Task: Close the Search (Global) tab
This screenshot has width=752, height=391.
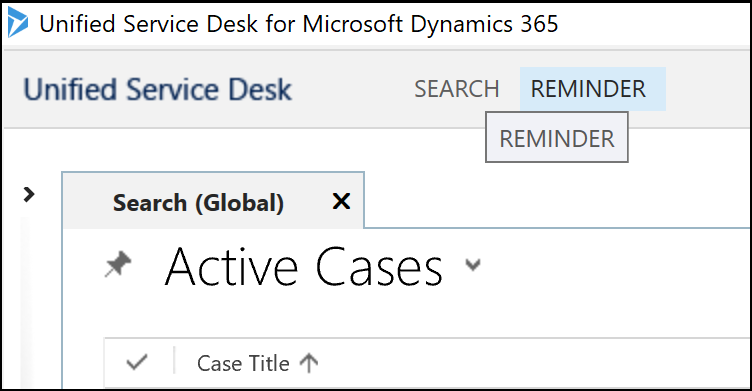Action: pos(341,201)
